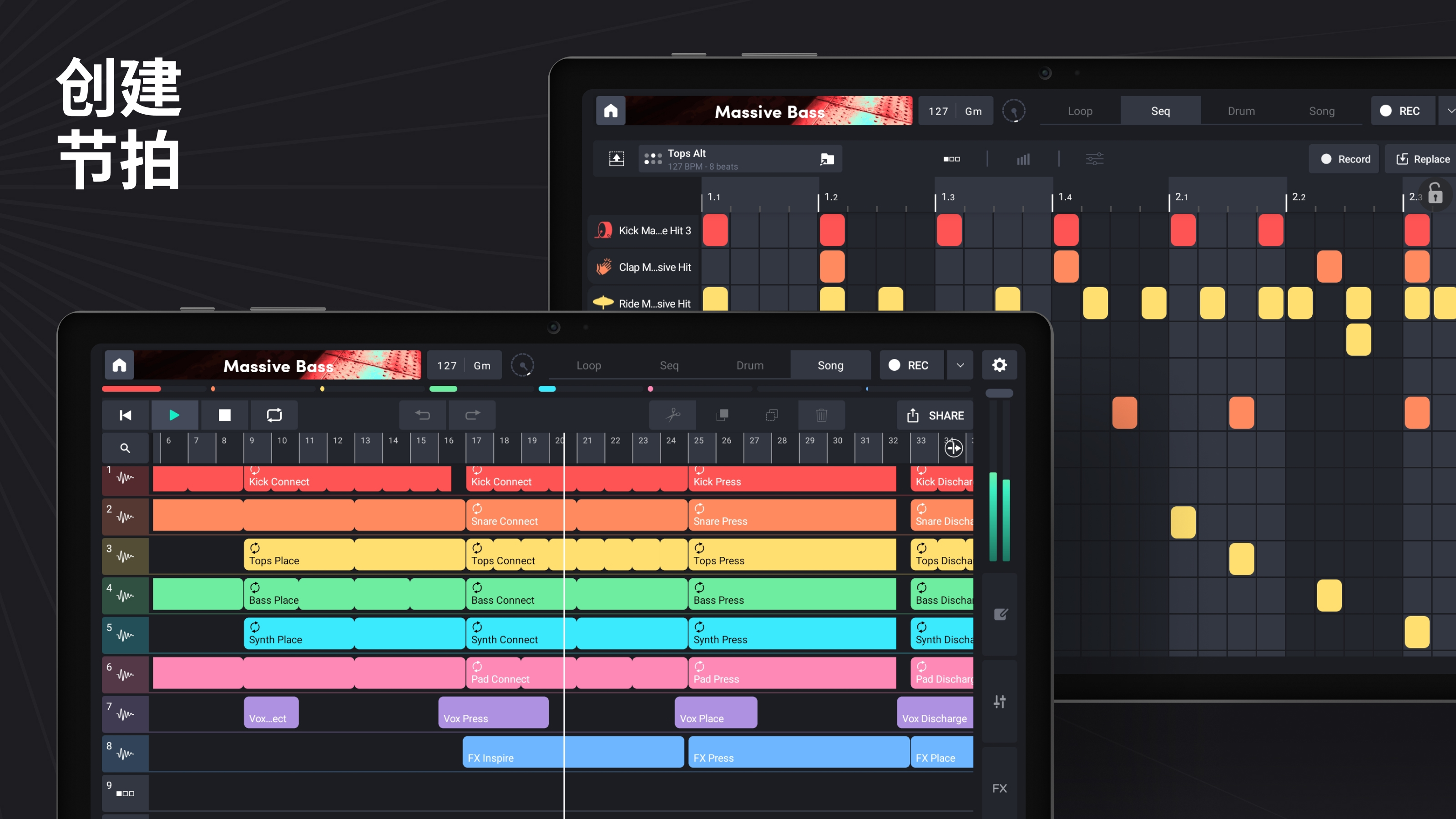Click the duplicate clip icon

pyautogui.click(x=723, y=415)
